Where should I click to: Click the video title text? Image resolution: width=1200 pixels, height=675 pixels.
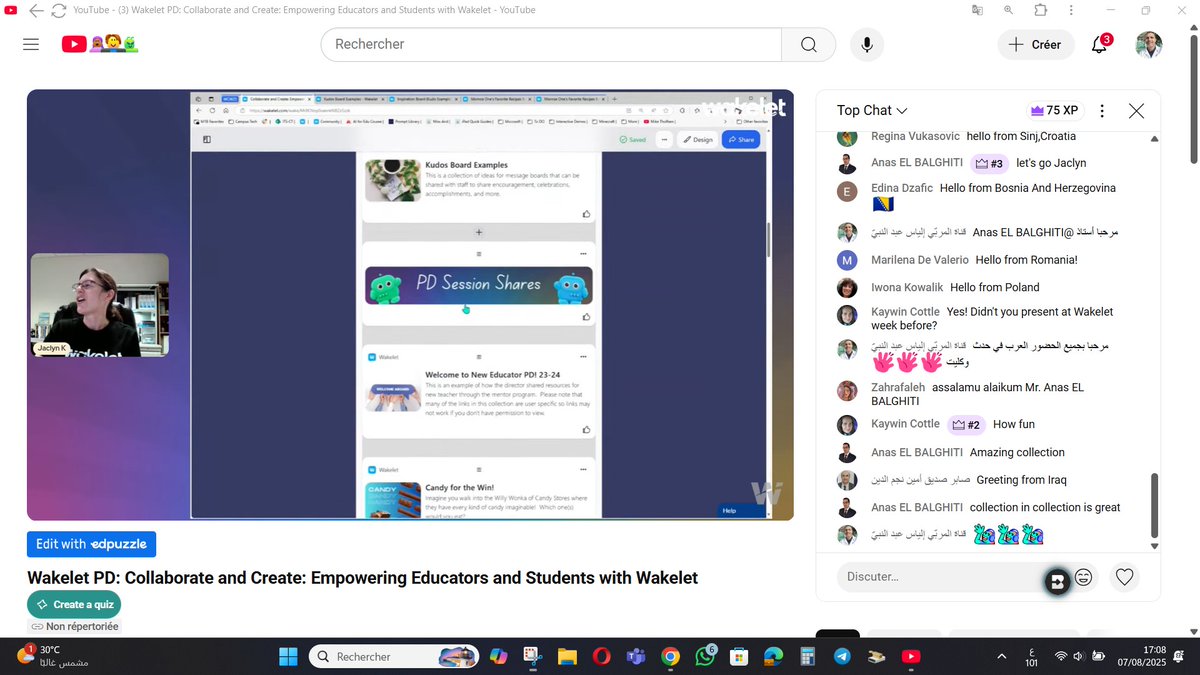click(362, 578)
